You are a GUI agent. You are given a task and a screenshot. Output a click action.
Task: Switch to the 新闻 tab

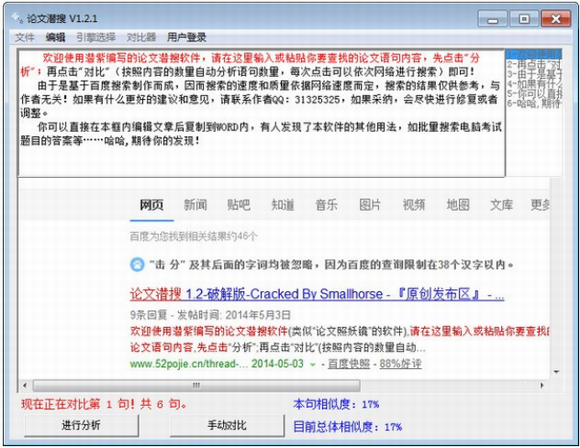point(195,205)
